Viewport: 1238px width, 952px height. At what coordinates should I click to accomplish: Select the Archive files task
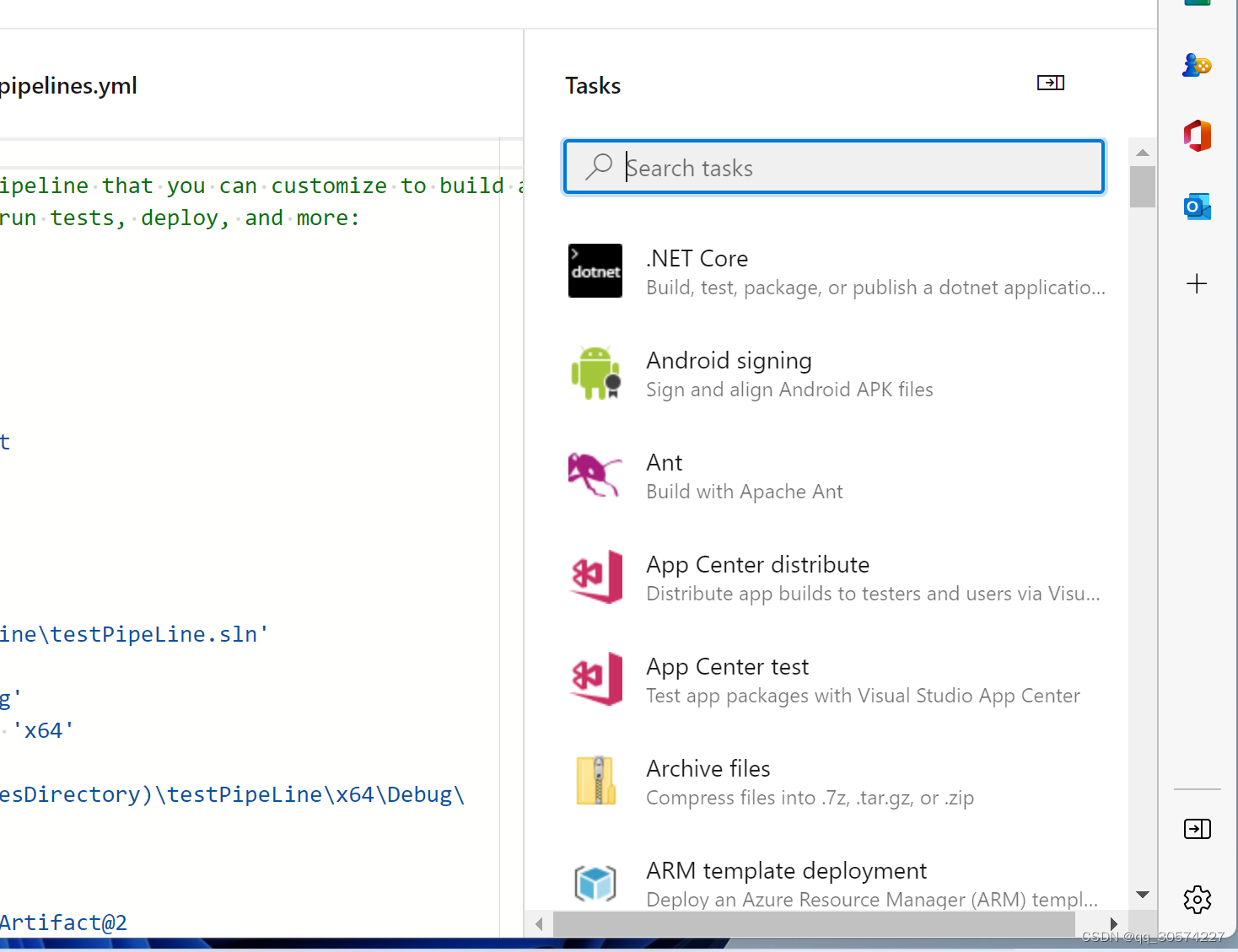[835, 782]
